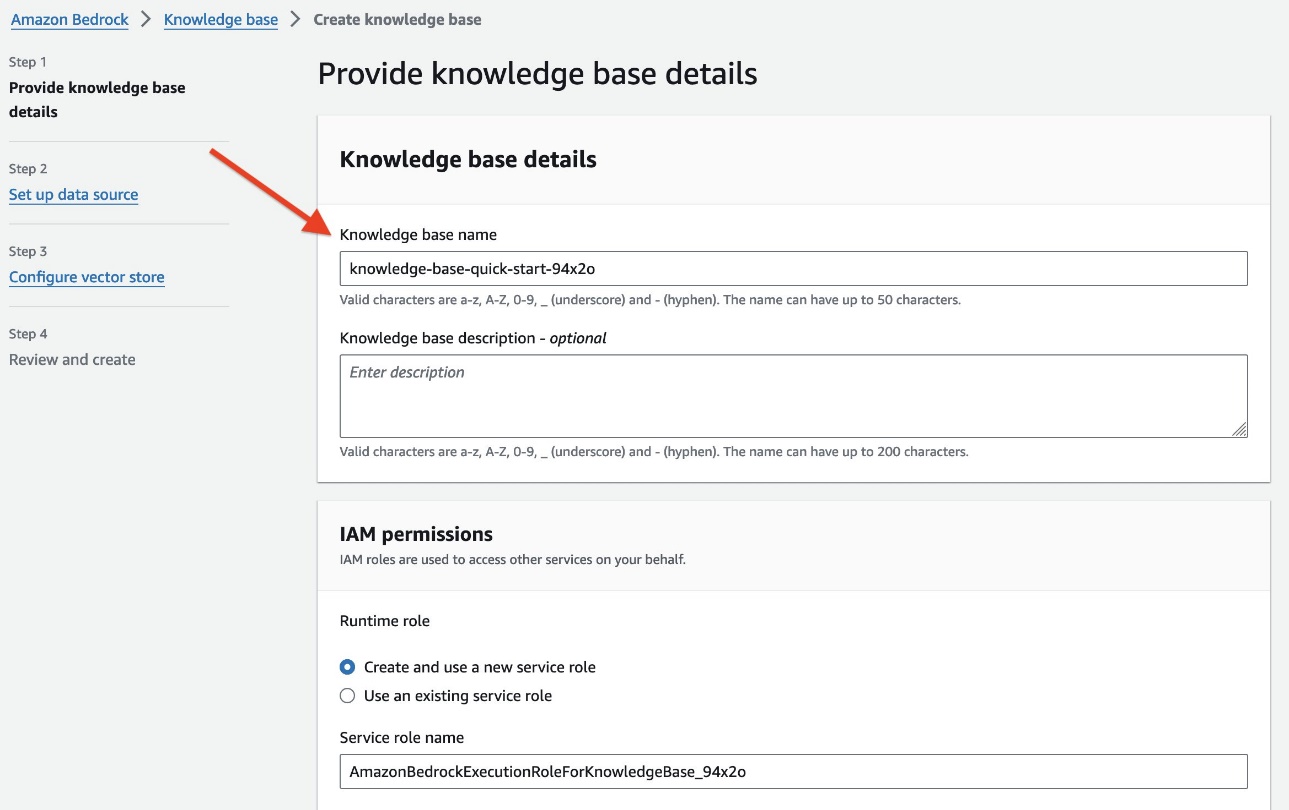Click the Create knowledge base breadcrumb text
1289x810 pixels.
coord(397,19)
